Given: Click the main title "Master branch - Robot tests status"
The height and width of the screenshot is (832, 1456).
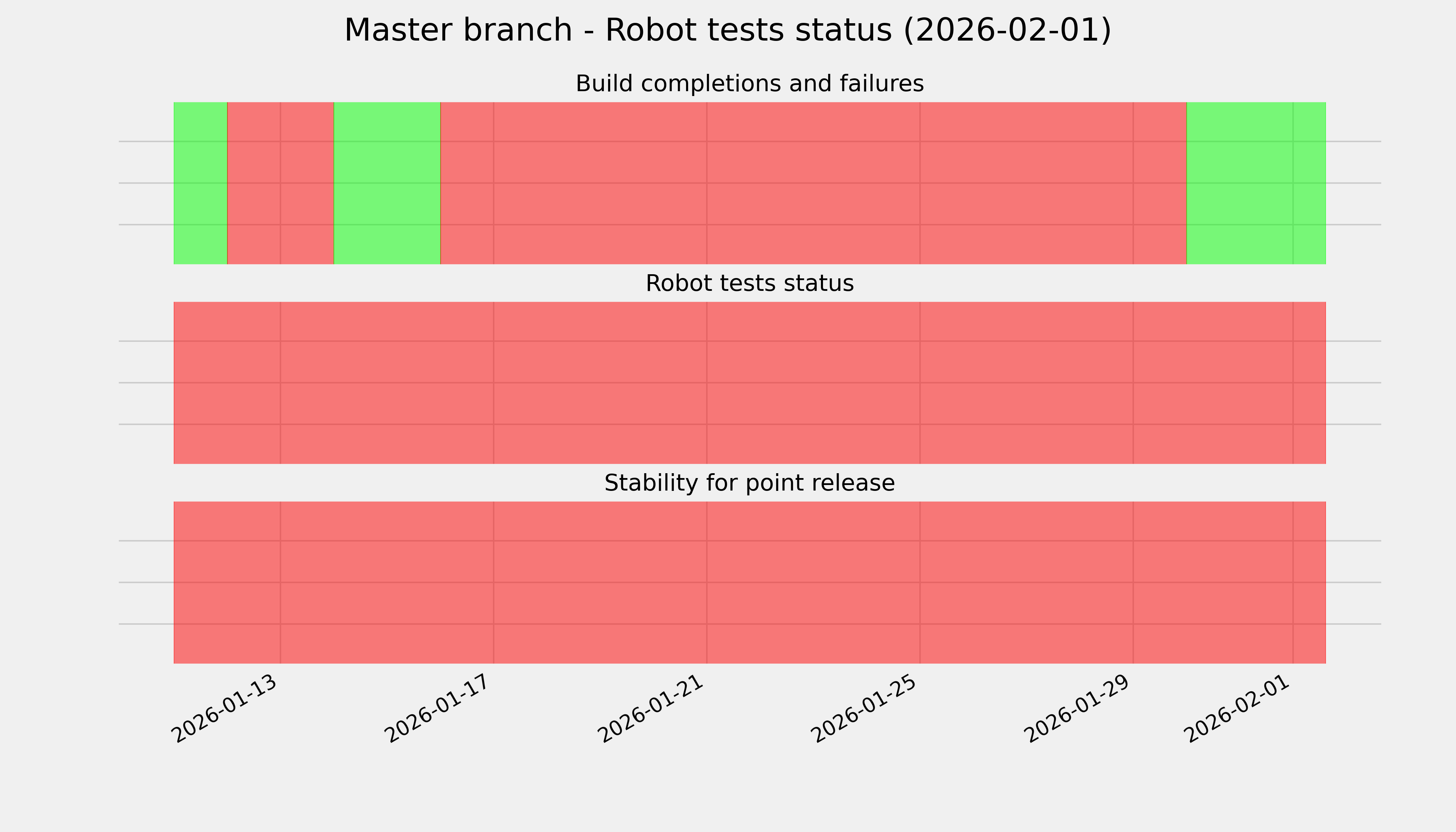Looking at the screenshot, I should [727, 30].
